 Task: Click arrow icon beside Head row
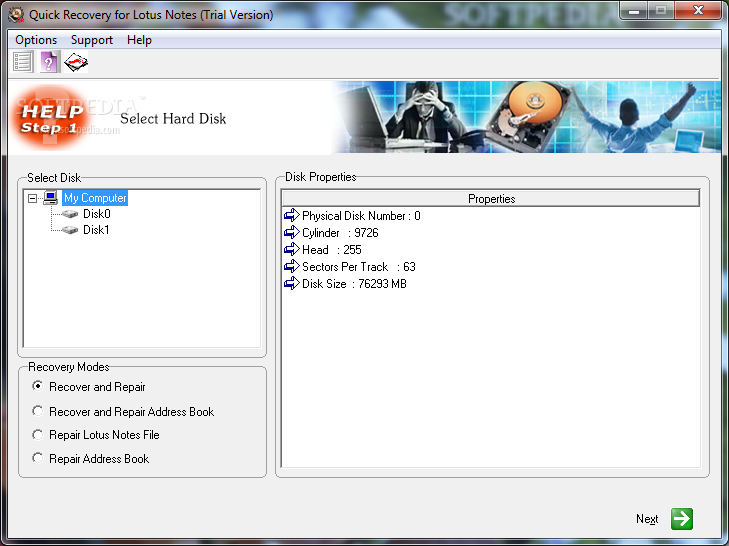(292, 249)
